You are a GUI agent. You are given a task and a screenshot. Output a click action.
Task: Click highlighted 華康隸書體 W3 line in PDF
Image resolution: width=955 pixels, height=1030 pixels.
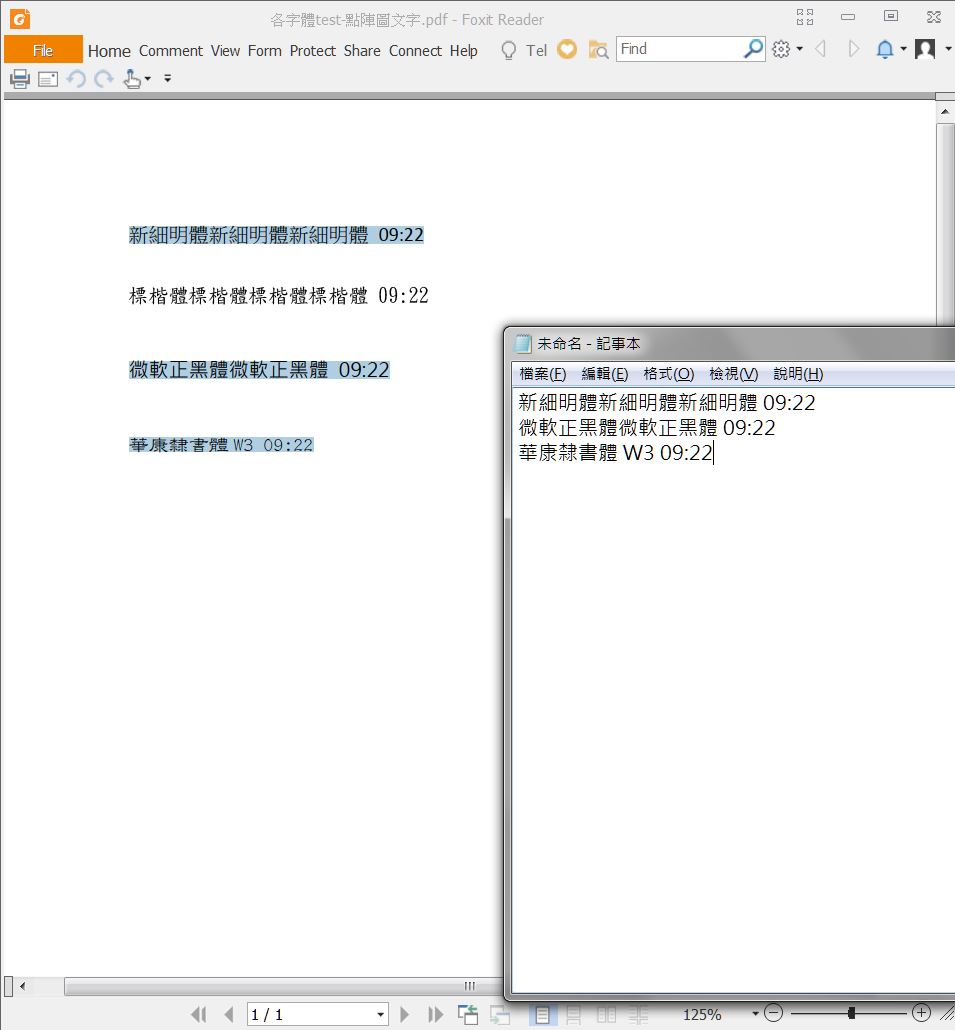point(221,445)
